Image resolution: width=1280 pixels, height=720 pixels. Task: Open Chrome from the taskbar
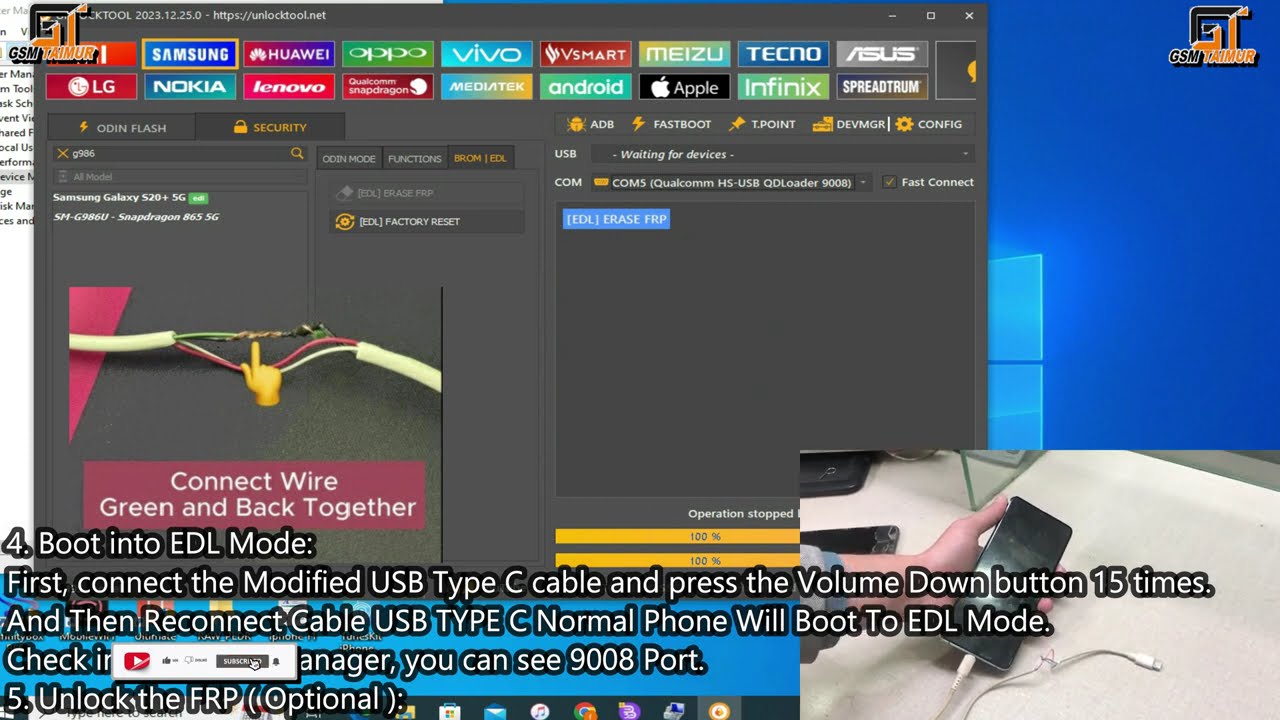[x=585, y=711]
